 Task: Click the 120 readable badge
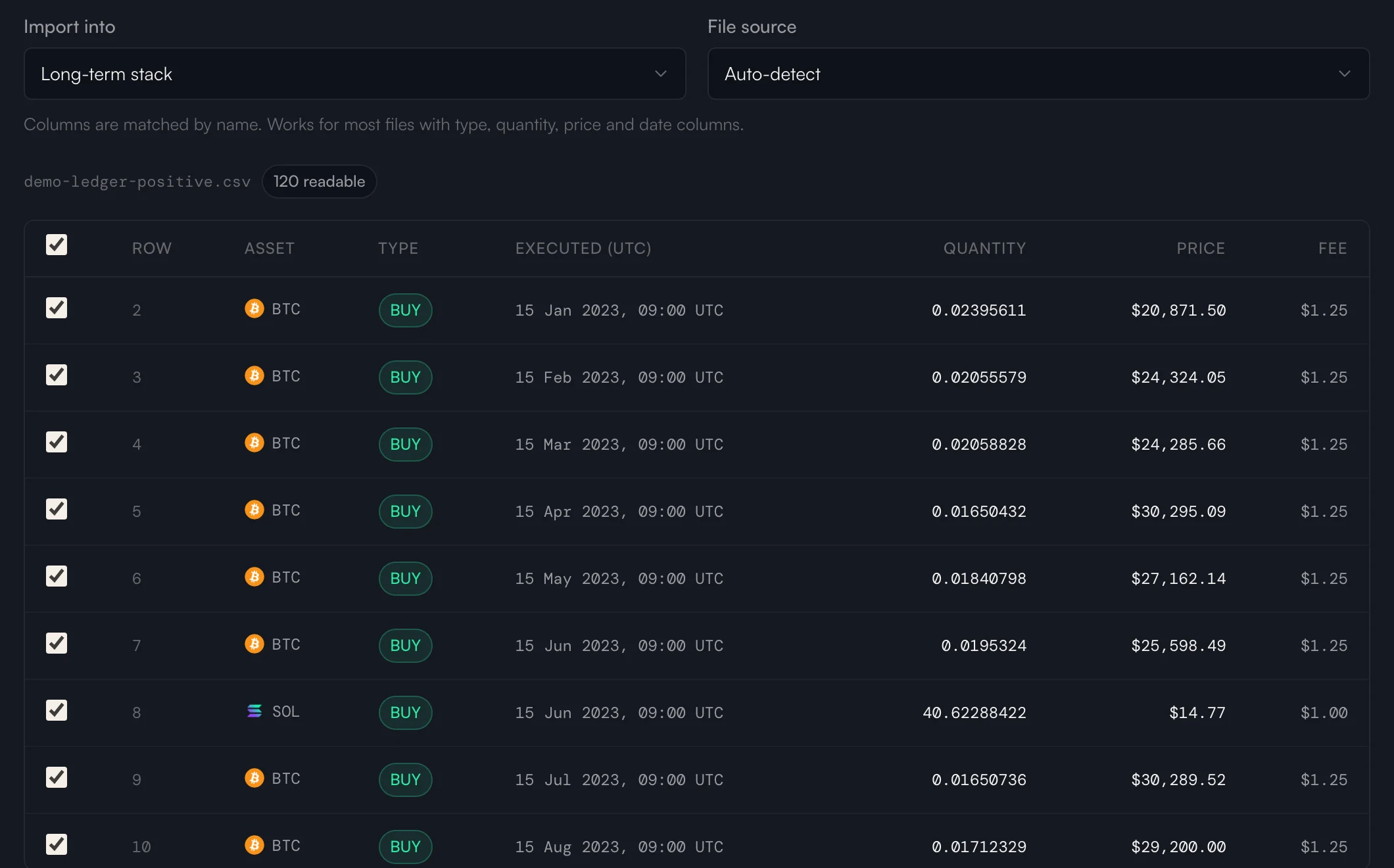tap(319, 181)
